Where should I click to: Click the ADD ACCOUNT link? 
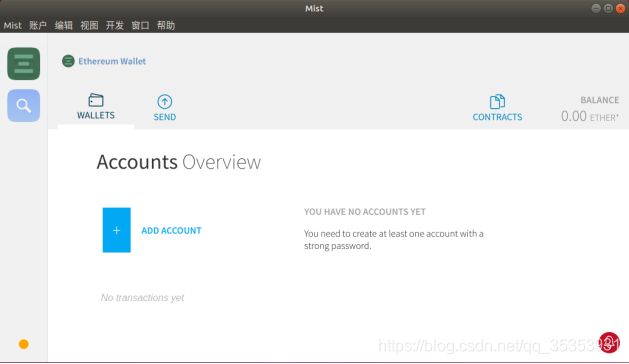coord(171,230)
